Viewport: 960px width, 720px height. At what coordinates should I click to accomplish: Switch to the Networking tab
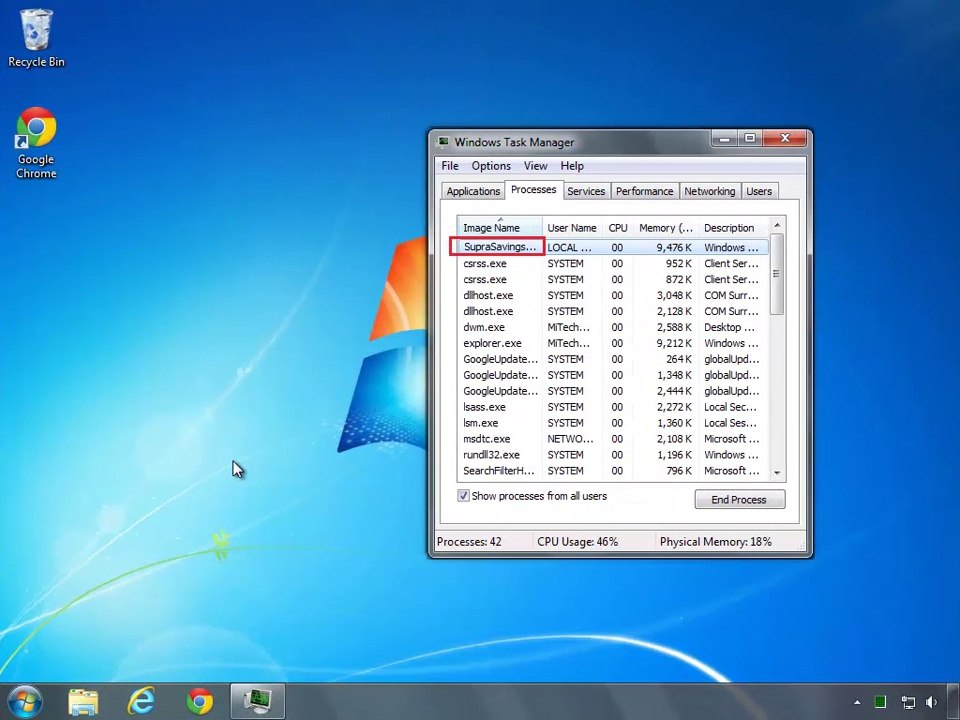(710, 191)
